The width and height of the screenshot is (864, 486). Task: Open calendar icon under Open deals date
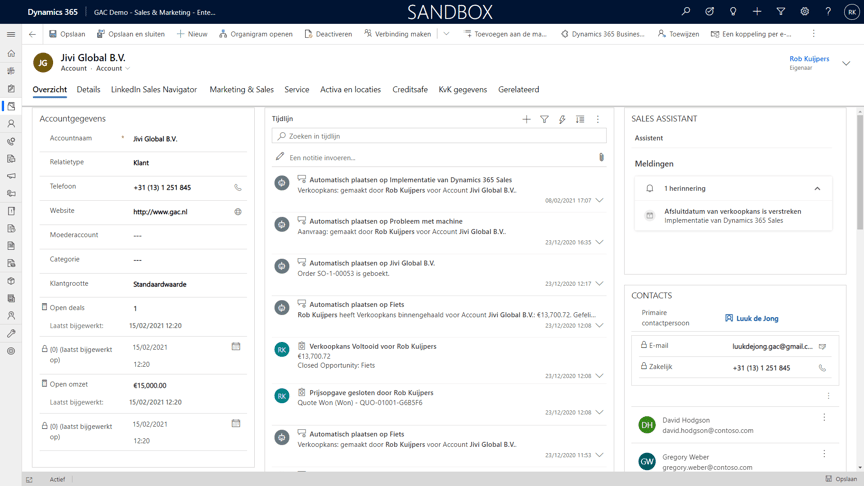(x=236, y=347)
